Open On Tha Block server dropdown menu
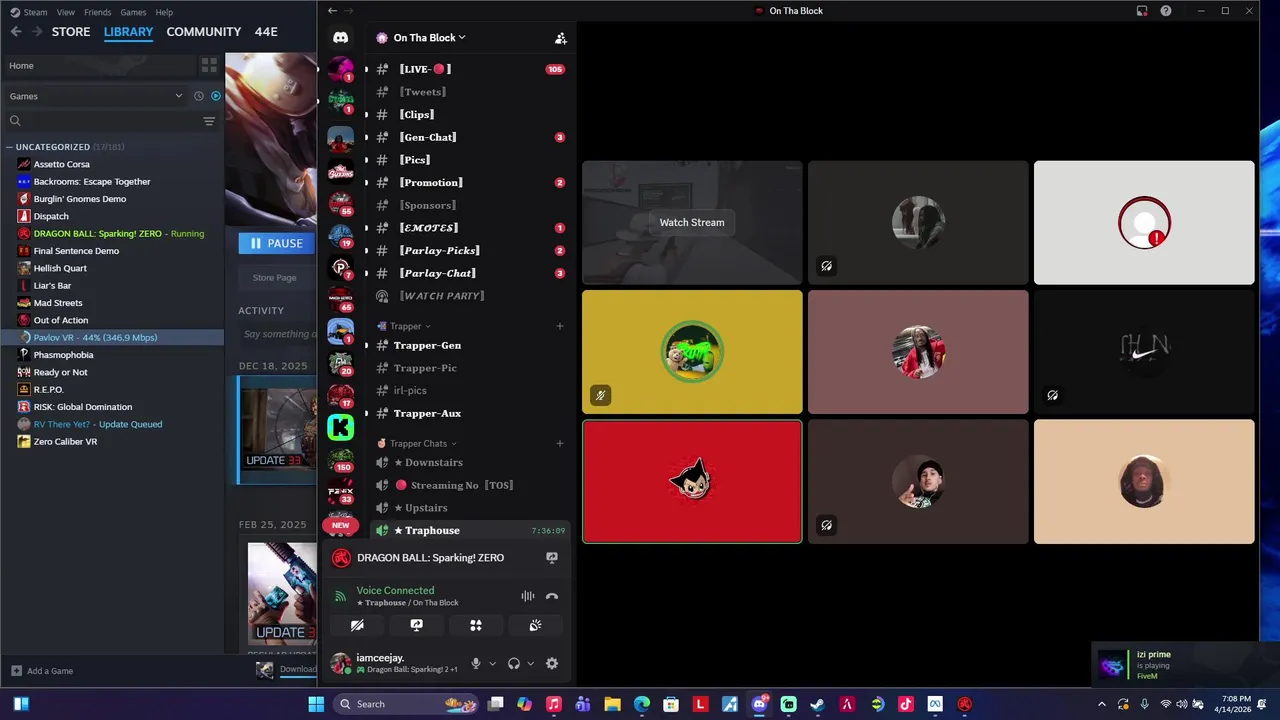This screenshot has width=1280, height=720. pos(430,38)
